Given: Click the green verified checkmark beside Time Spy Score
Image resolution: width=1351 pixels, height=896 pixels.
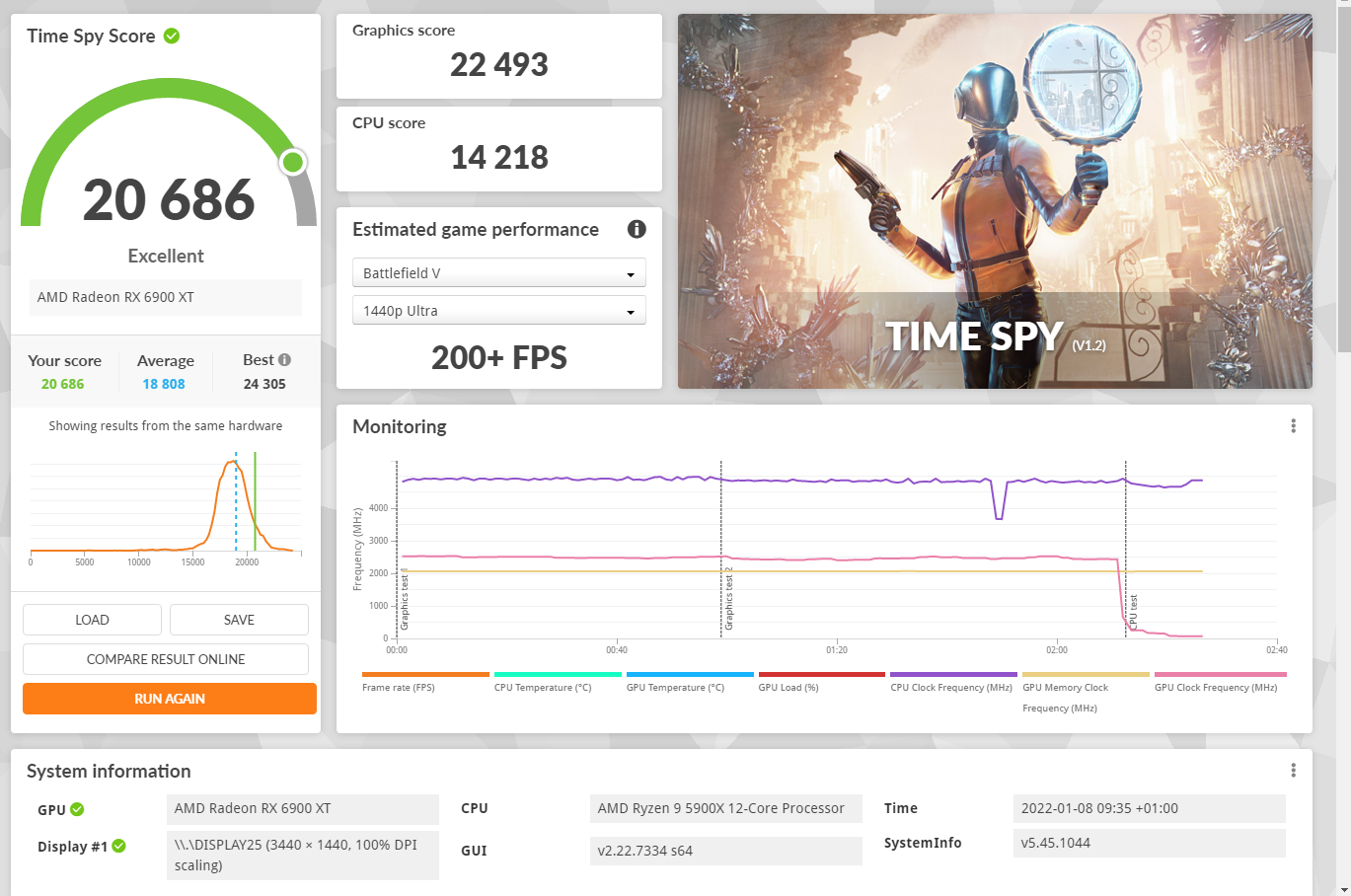Looking at the screenshot, I should click(x=172, y=36).
